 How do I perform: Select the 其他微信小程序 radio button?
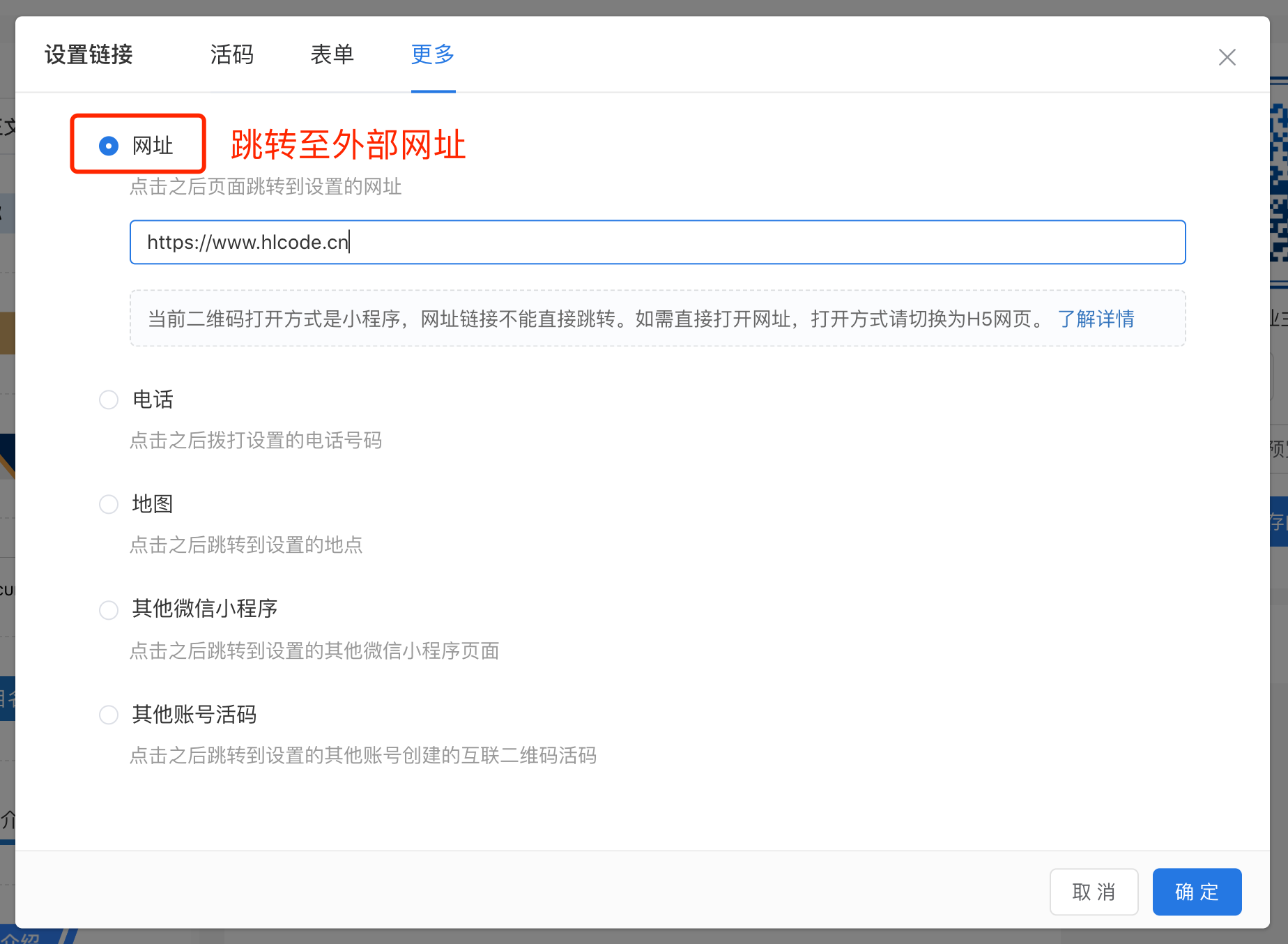(x=109, y=610)
